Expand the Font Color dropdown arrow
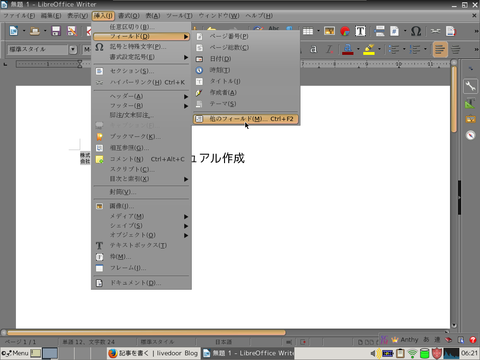The height and width of the screenshot is (360, 480). click(x=358, y=49)
